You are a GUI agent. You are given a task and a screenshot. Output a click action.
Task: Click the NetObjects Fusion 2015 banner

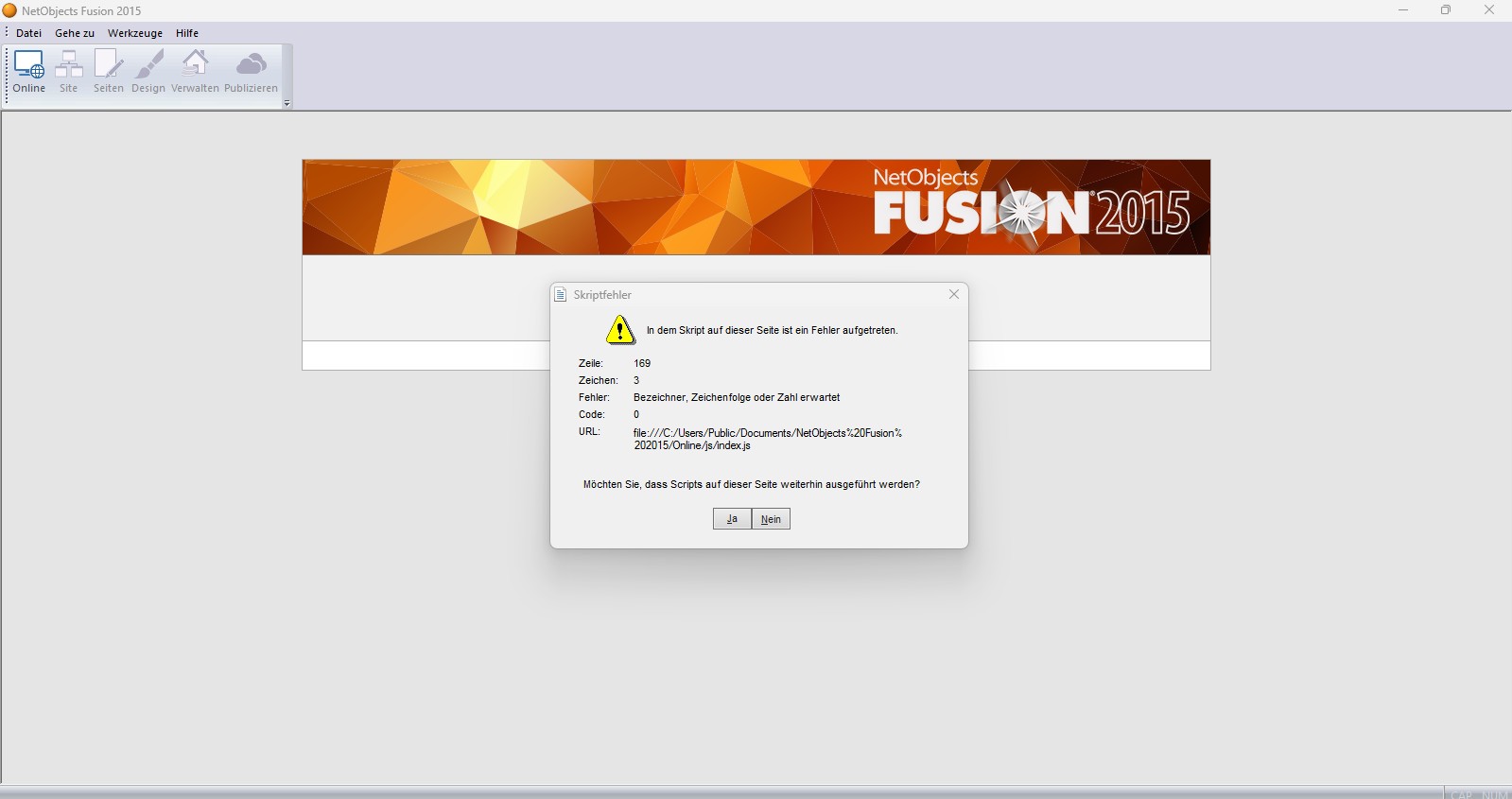point(756,207)
